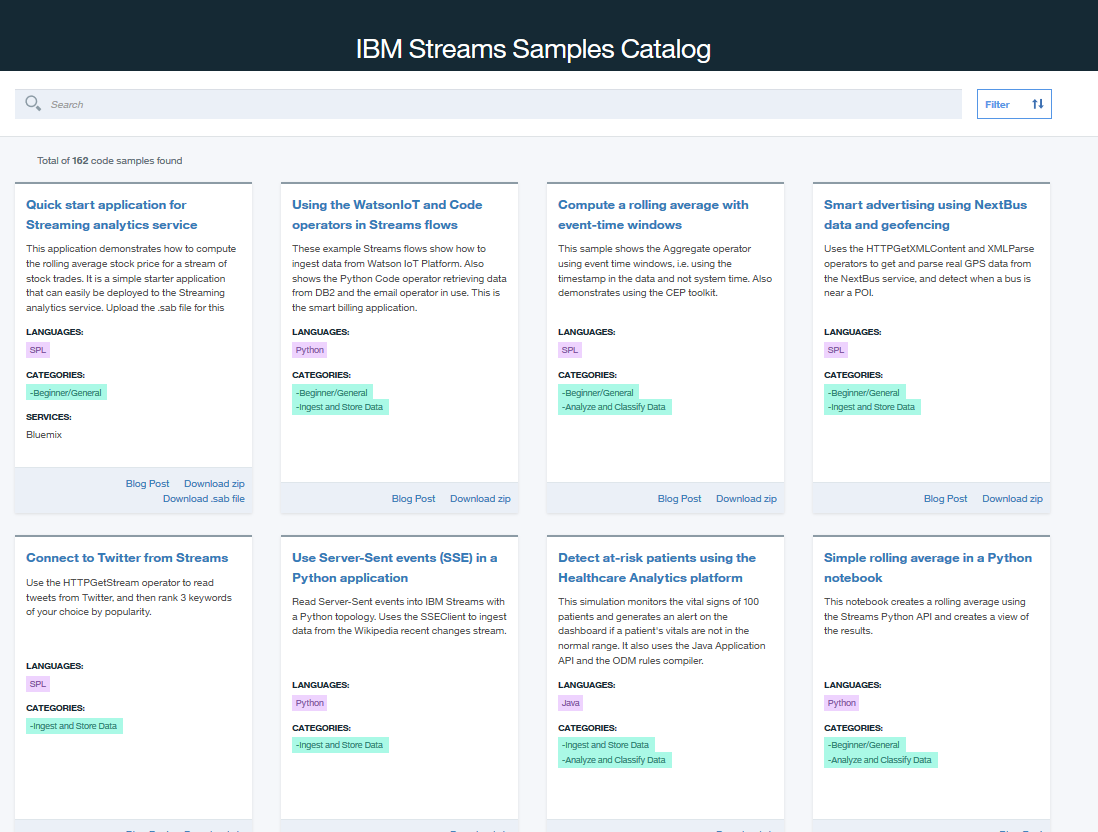The image size is (1098, 832).
Task: Open Blog Post in WatsonIoT card
Action: [413, 499]
